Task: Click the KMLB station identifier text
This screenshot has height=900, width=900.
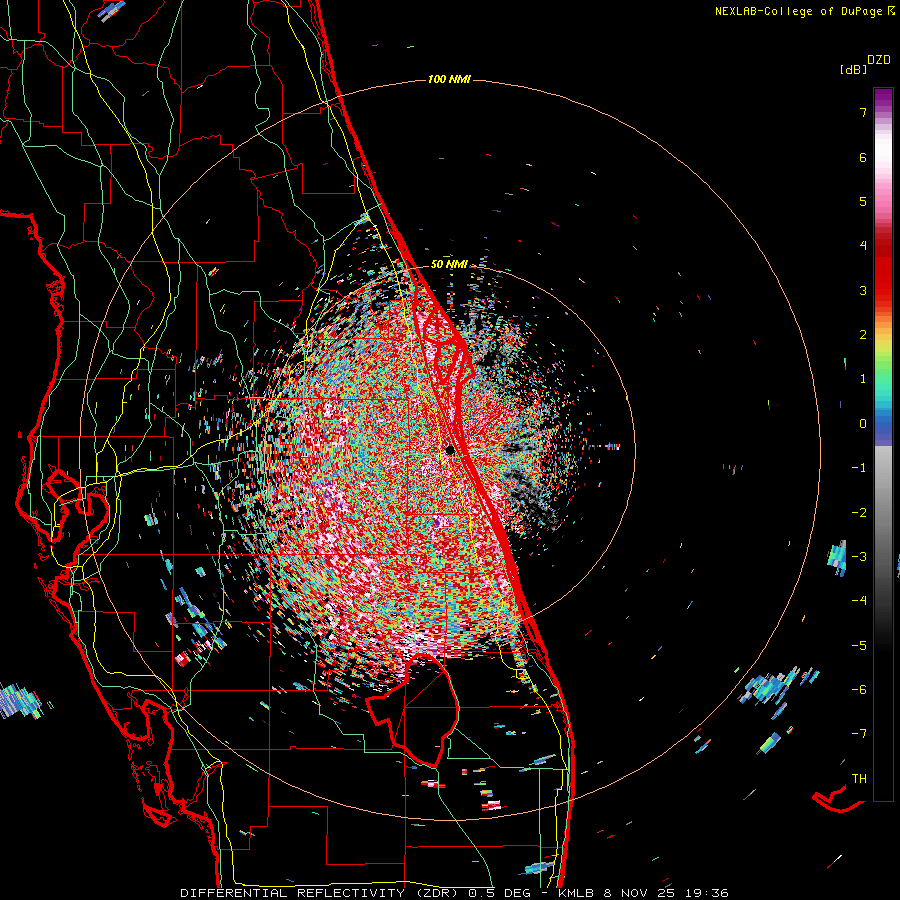Action: [x=576, y=893]
